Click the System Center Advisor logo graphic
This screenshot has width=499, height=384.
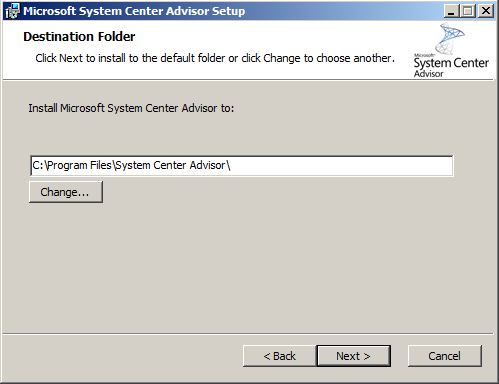coord(450,38)
